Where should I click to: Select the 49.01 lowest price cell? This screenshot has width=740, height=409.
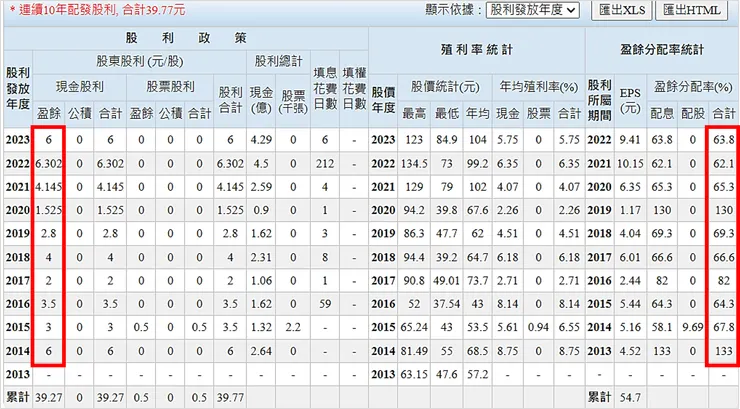pos(446,281)
